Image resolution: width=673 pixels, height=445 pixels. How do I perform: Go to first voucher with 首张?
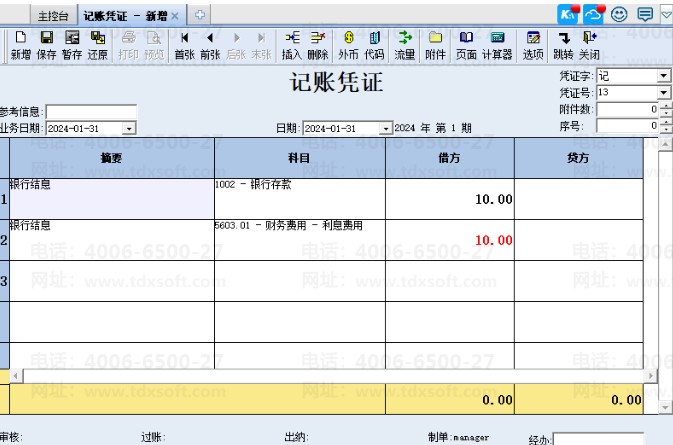[x=184, y=45]
